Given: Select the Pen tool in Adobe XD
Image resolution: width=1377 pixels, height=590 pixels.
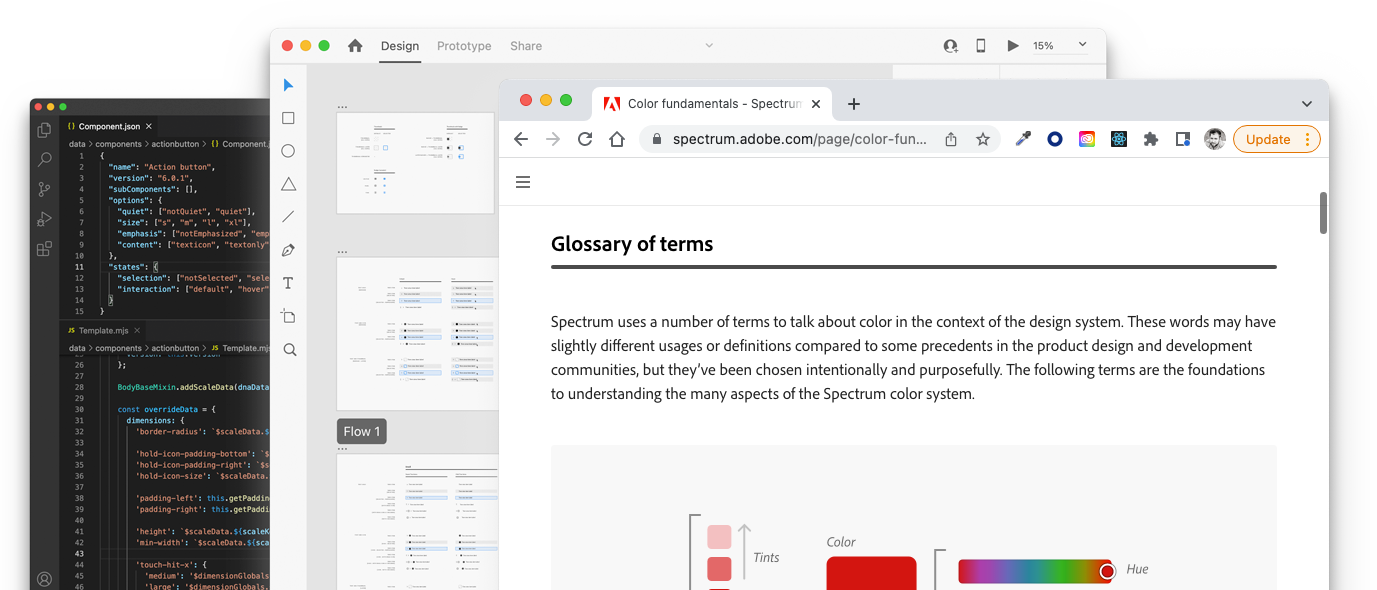Looking at the screenshot, I should pyautogui.click(x=288, y=250).
